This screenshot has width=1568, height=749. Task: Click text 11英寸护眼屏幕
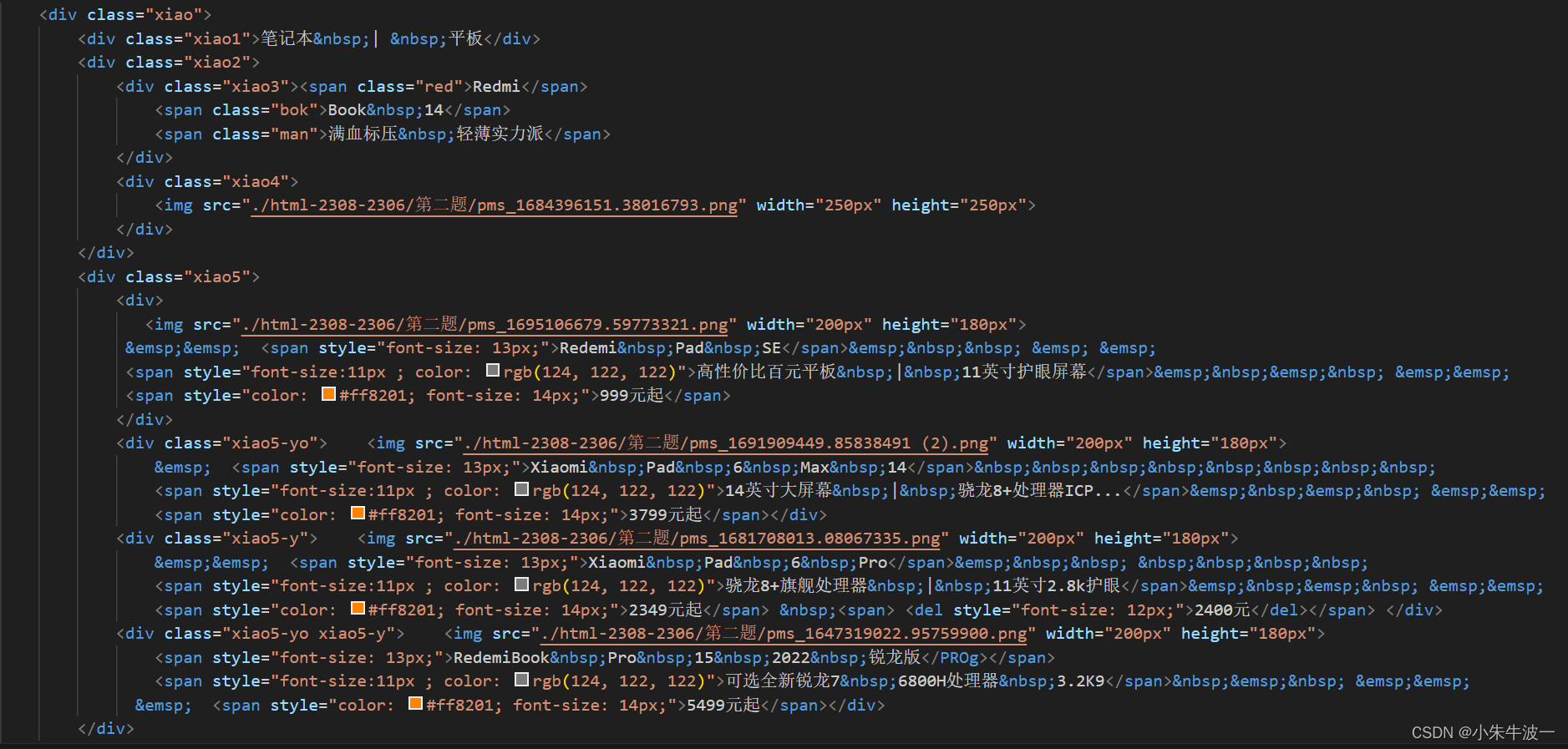1024,372
